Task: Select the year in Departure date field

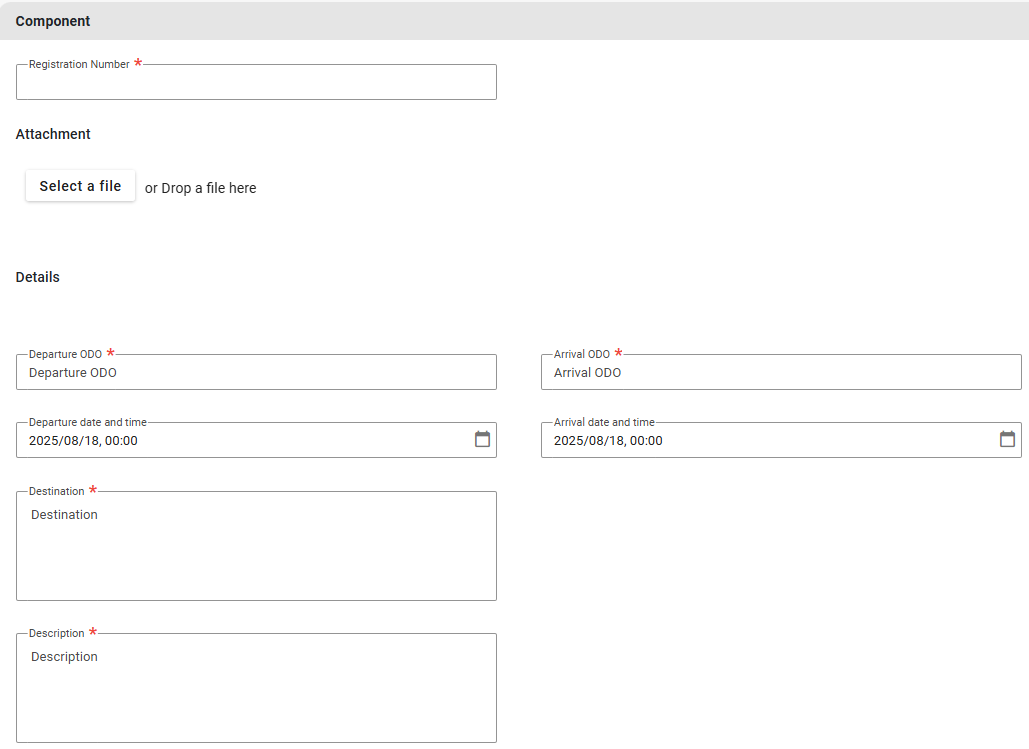Action: tap(43, 441)
